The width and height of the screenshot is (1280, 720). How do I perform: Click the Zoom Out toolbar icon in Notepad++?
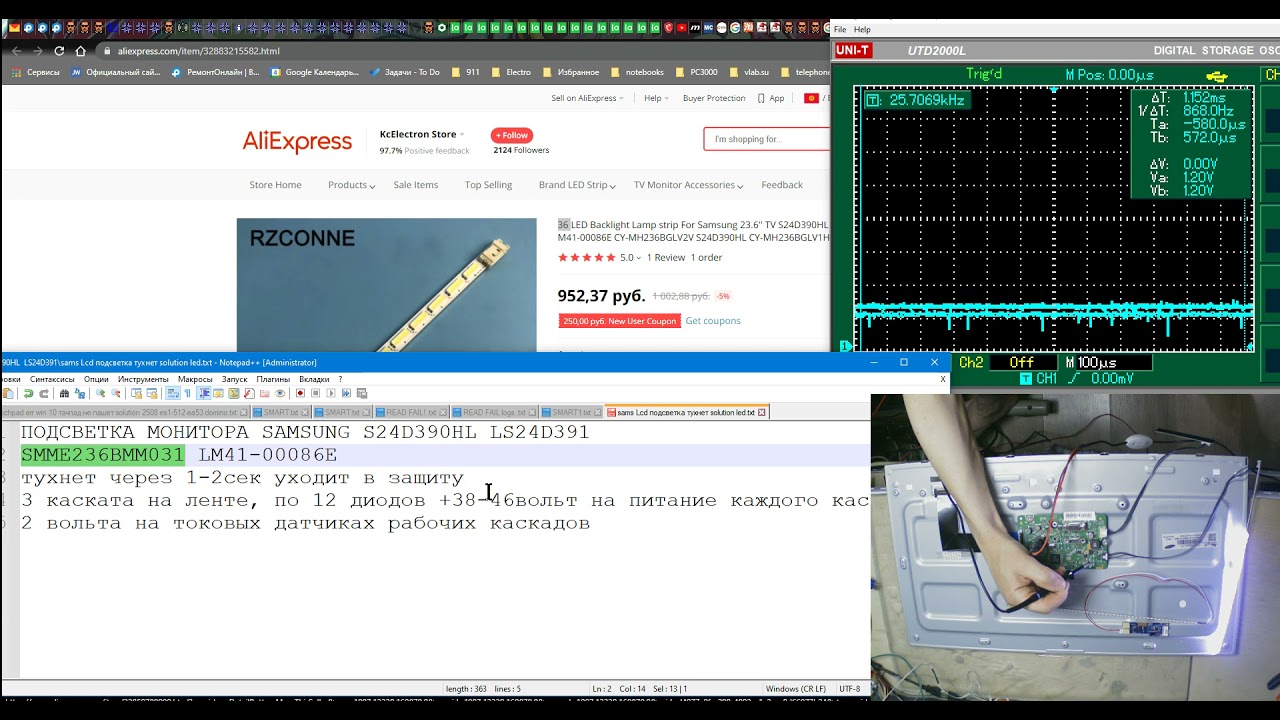pos(115,393)
